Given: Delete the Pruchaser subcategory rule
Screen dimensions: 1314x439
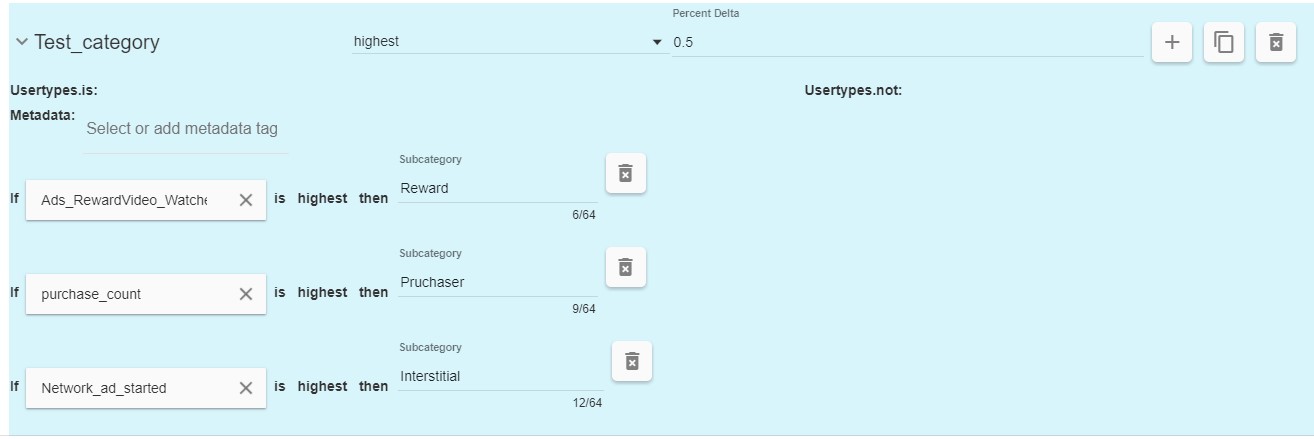Looking at the screenshot, I should (625, 267).
